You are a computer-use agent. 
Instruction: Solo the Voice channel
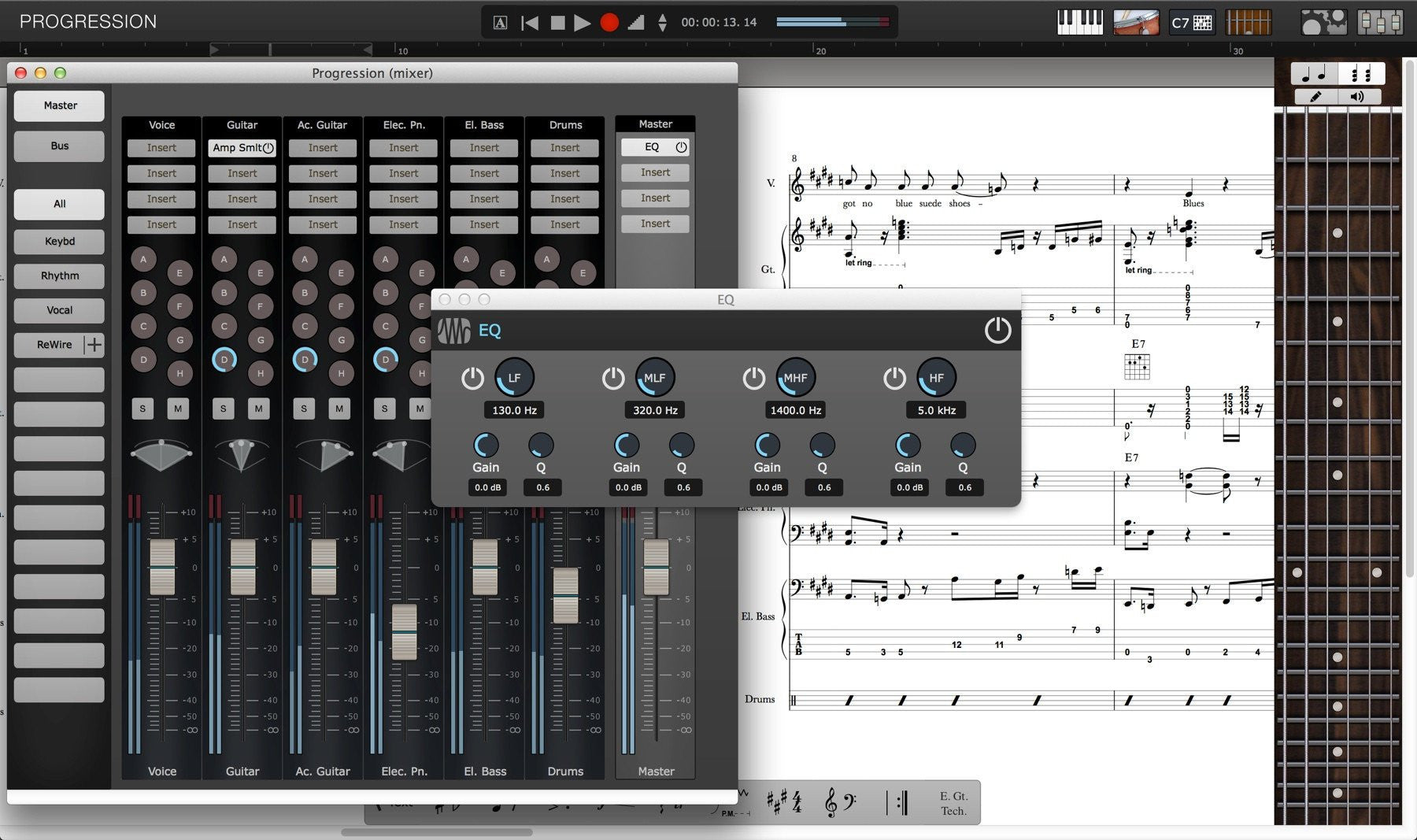[142, 409]
